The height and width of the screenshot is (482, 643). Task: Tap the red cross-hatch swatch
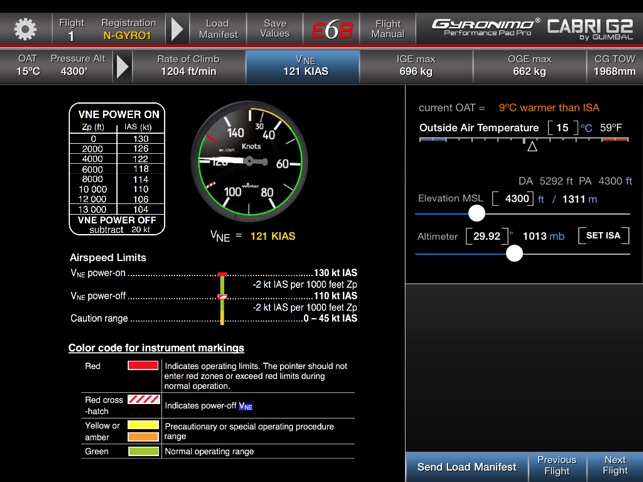tap(143, 399)
